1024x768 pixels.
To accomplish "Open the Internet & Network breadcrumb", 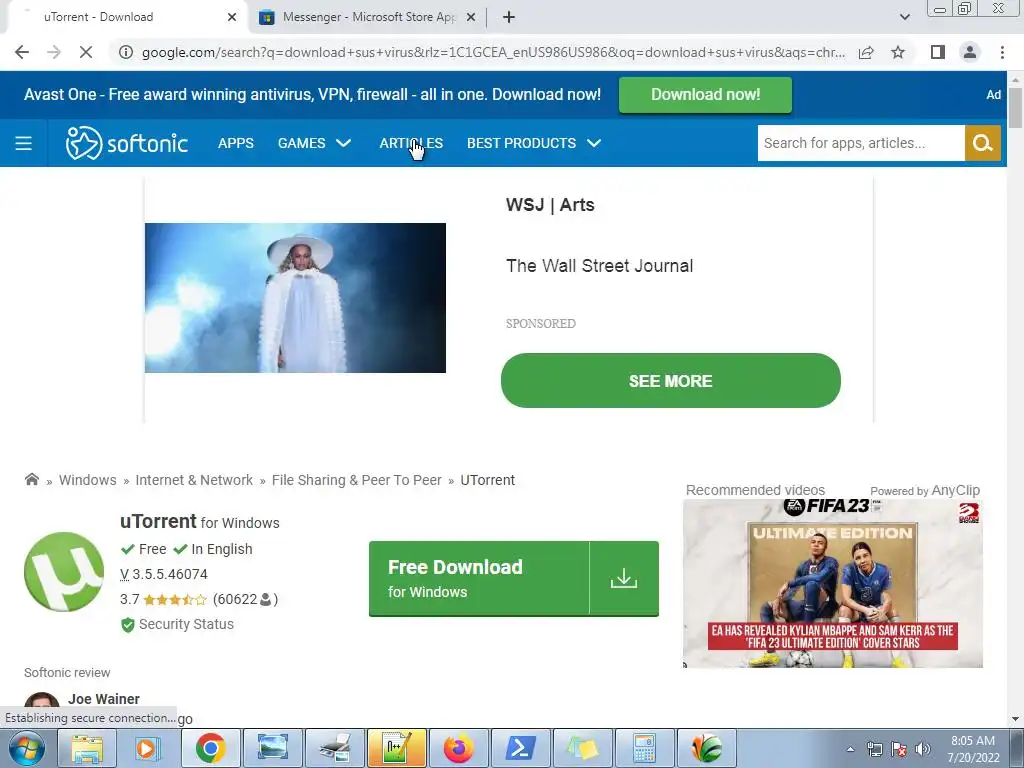I will pos(194,480).
